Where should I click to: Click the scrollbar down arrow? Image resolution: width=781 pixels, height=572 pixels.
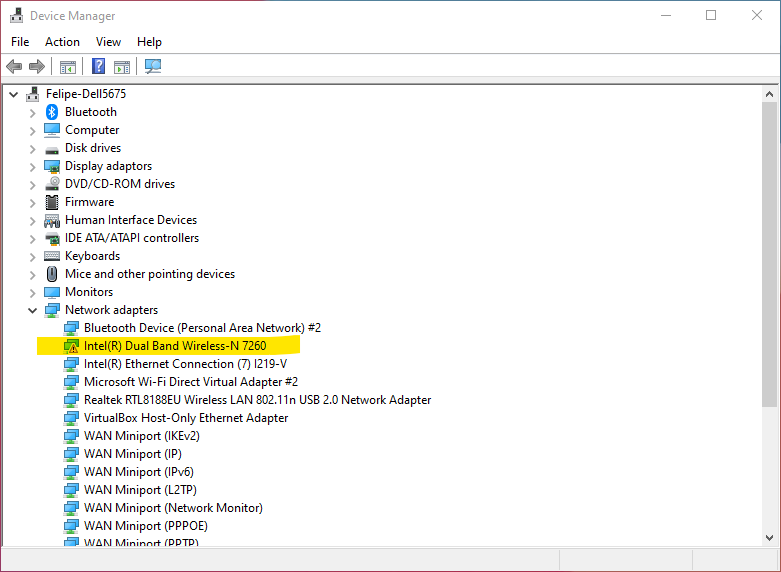pos(770,538)
